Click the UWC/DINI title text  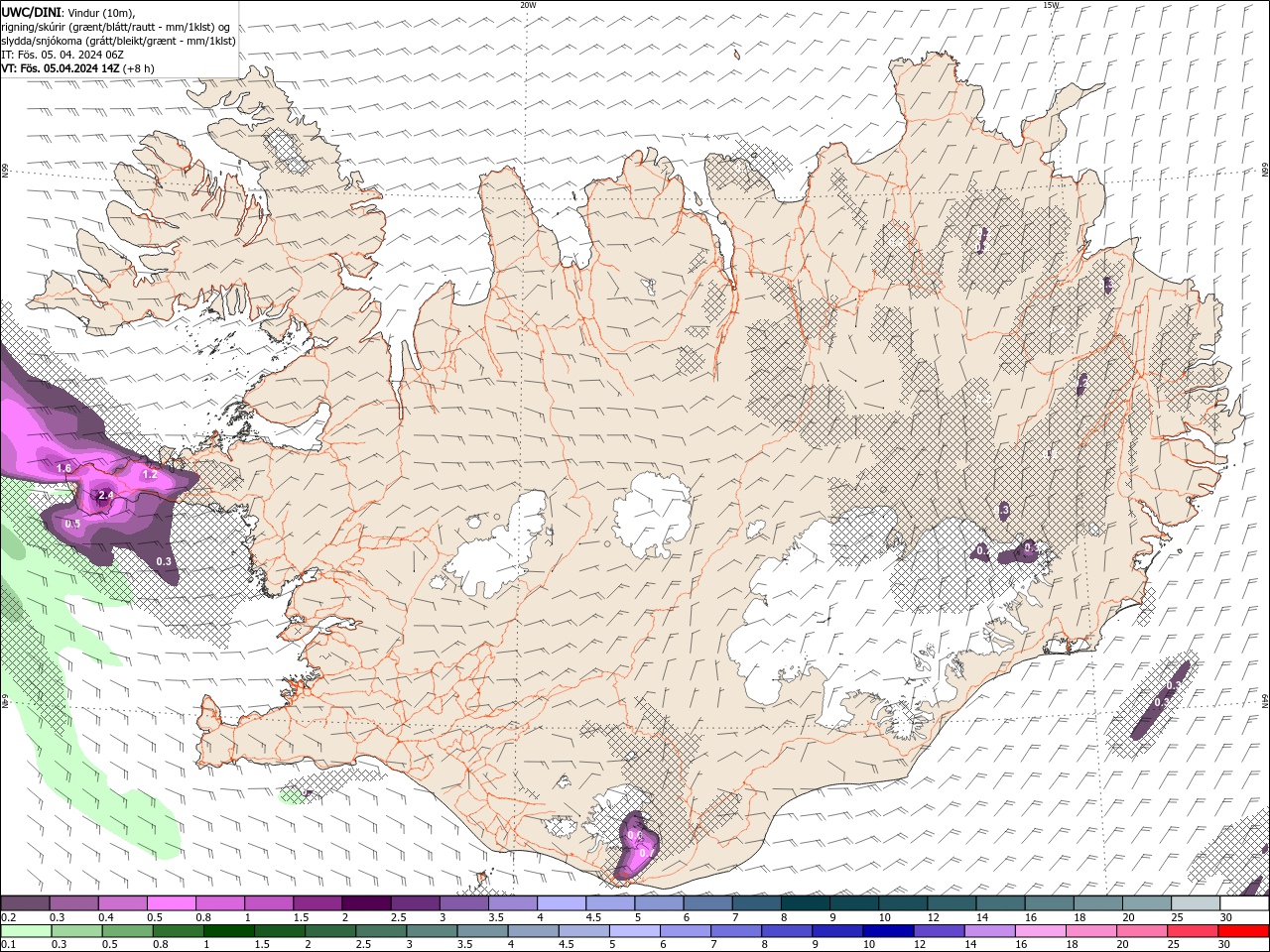tap(31, 11)
